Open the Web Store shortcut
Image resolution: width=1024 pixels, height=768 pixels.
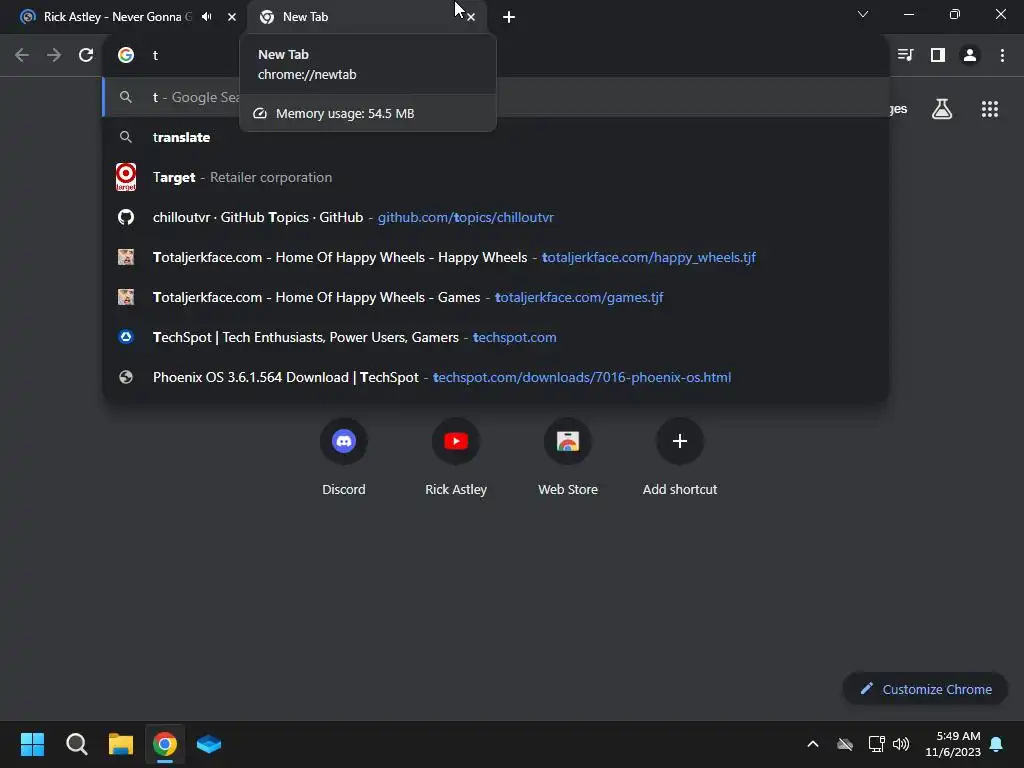click(x=568, y=457)
